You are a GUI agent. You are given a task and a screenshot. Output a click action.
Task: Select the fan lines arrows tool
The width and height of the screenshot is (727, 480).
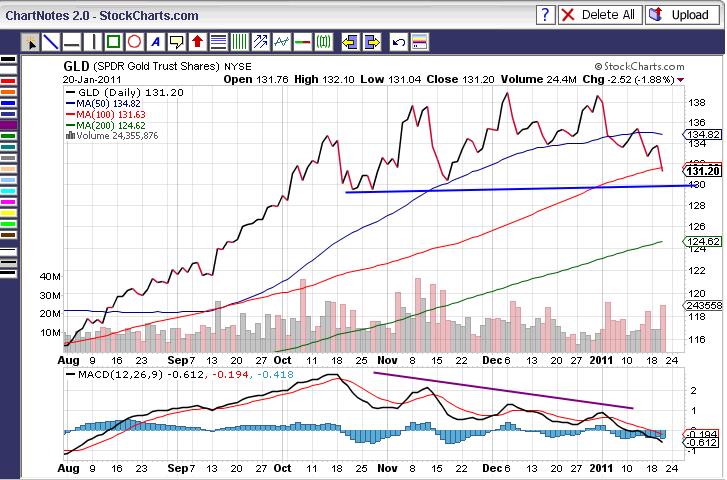[x=260, y=42]
